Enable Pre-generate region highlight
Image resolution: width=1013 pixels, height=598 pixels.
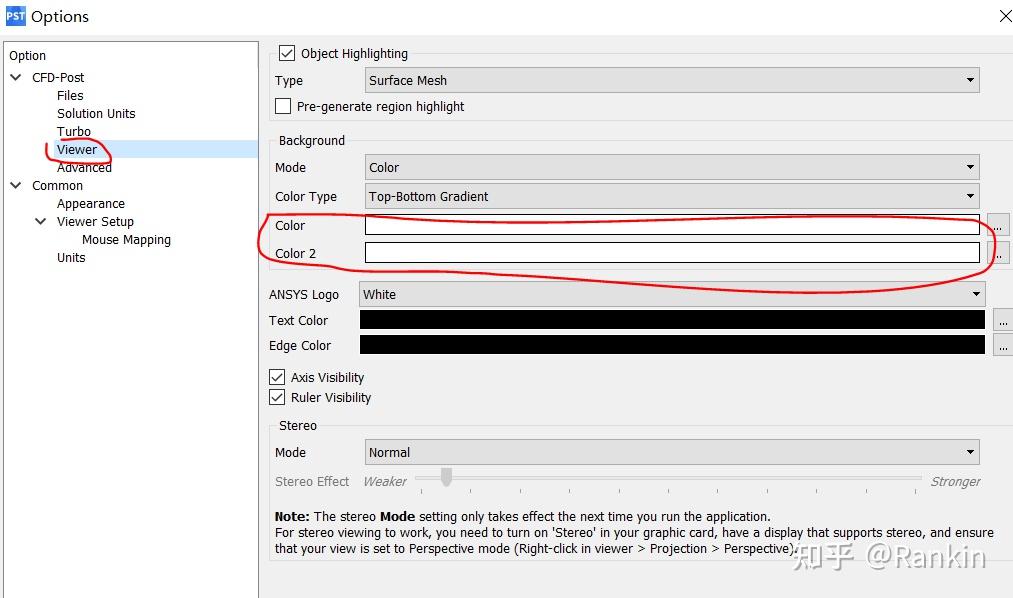tap(282, 106)
